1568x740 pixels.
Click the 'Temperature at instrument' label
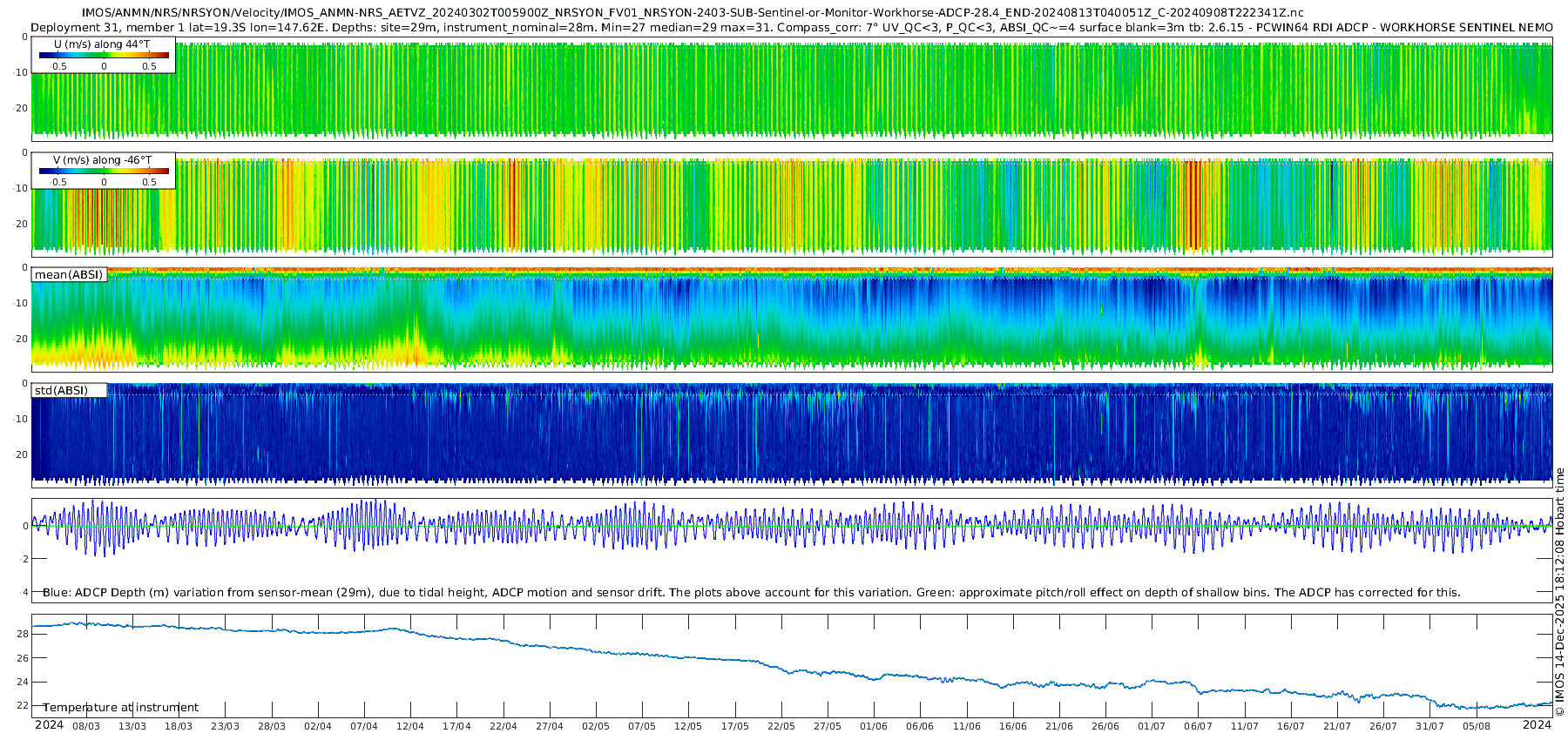click(121, 708)
